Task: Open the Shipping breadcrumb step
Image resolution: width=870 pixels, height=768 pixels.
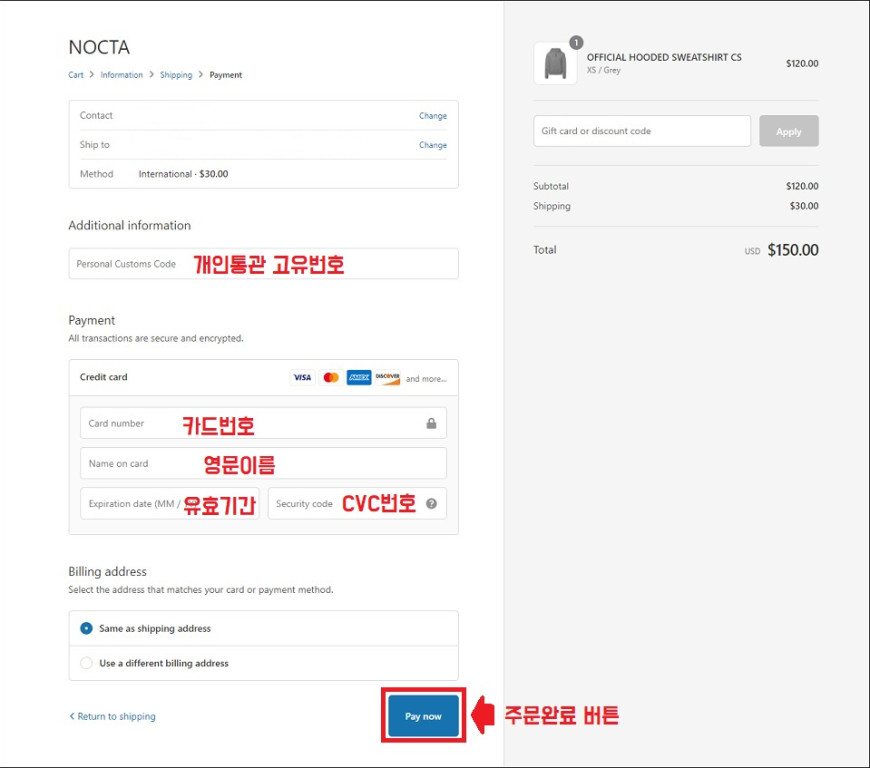Action: (176, 75)
